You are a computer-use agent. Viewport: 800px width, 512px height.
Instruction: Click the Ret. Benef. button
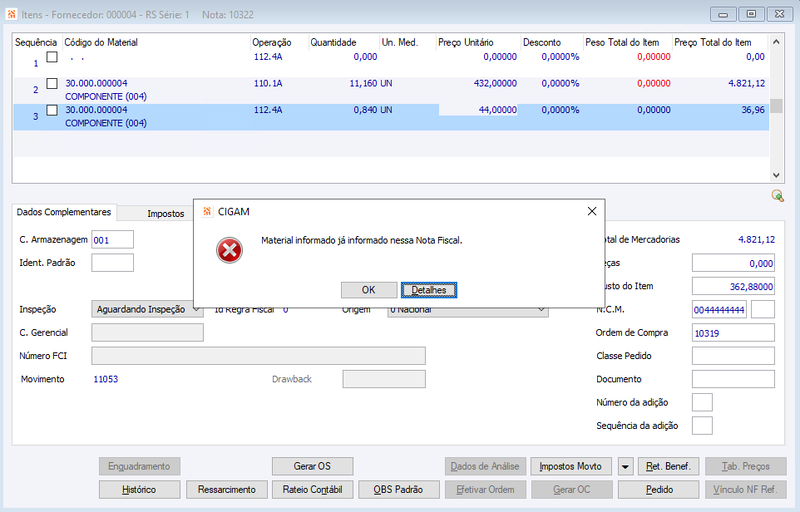click(x=668, y=466)
